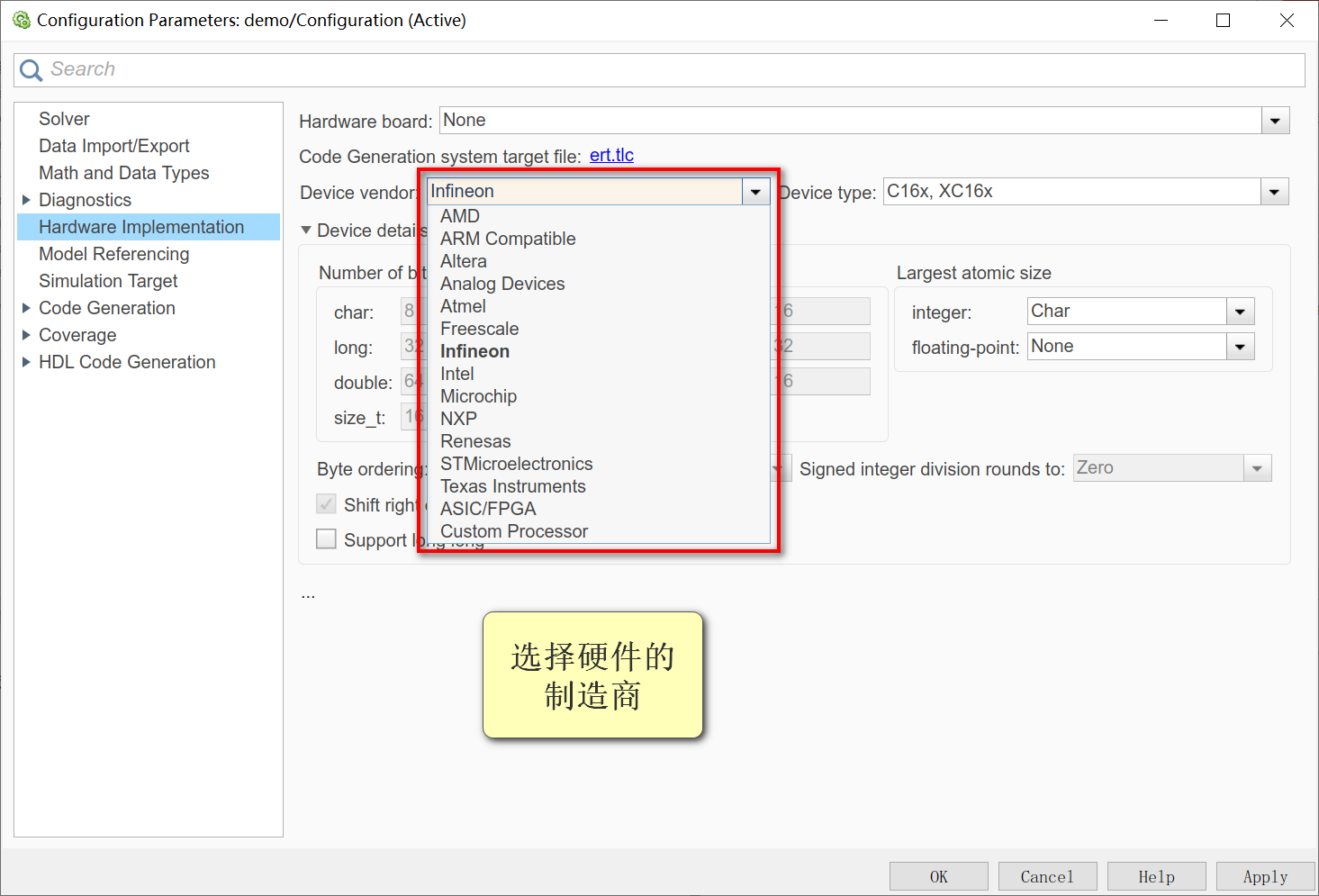Click the ellipsis below Device details

click(x=308, y=594)
